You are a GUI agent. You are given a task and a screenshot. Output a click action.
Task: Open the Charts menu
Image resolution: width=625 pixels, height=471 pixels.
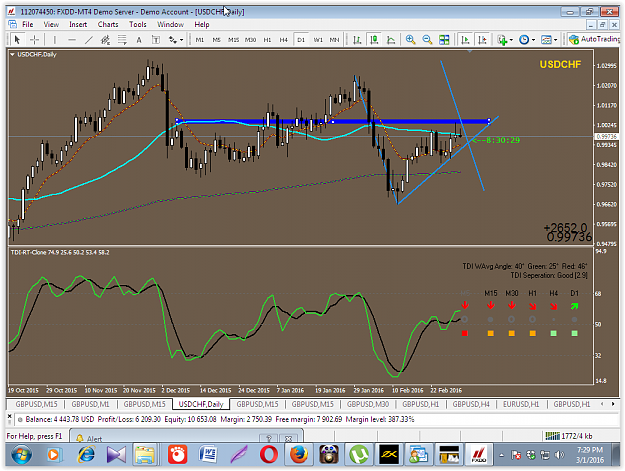click(x=108, y=24)
